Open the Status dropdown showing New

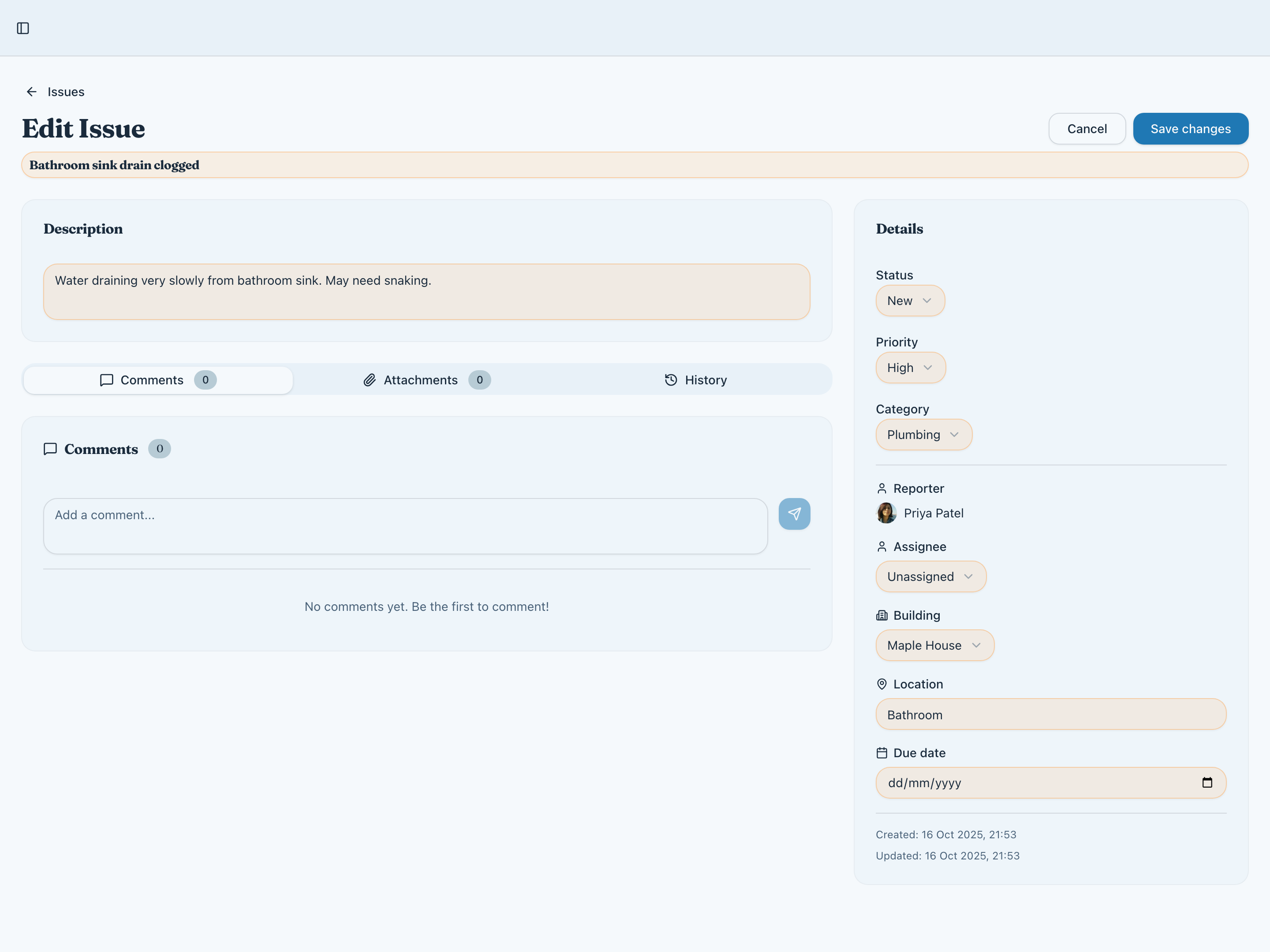click(910, 301)
